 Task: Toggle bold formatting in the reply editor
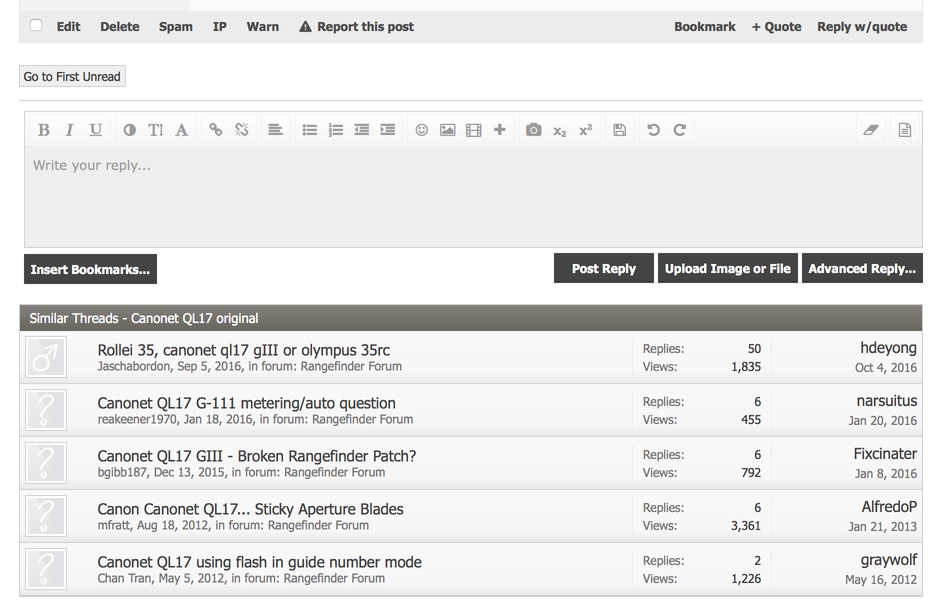pyautogui.click(x=44, y=130)
